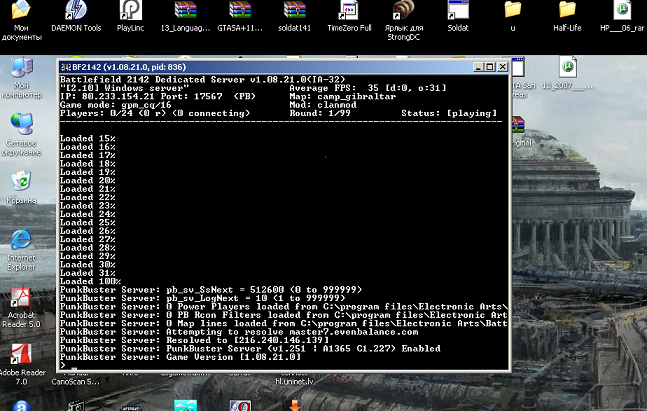This screenshot has width=647, height=411.
Task: Close the BF2142 server console window
Action: (502, 67)
